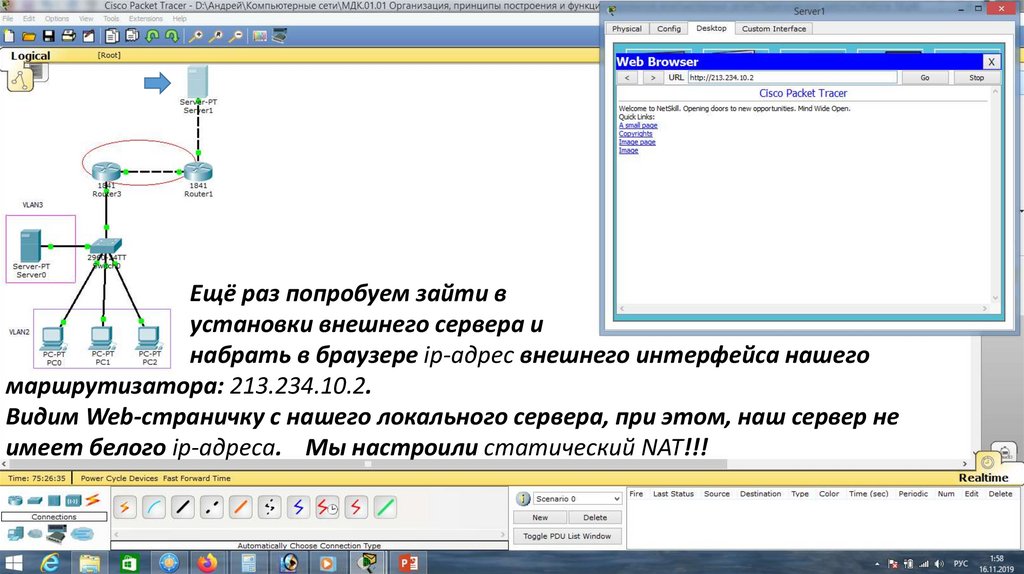Select the End Devices category
This screenshot has height=574, width=1024.
click(14, 535)
